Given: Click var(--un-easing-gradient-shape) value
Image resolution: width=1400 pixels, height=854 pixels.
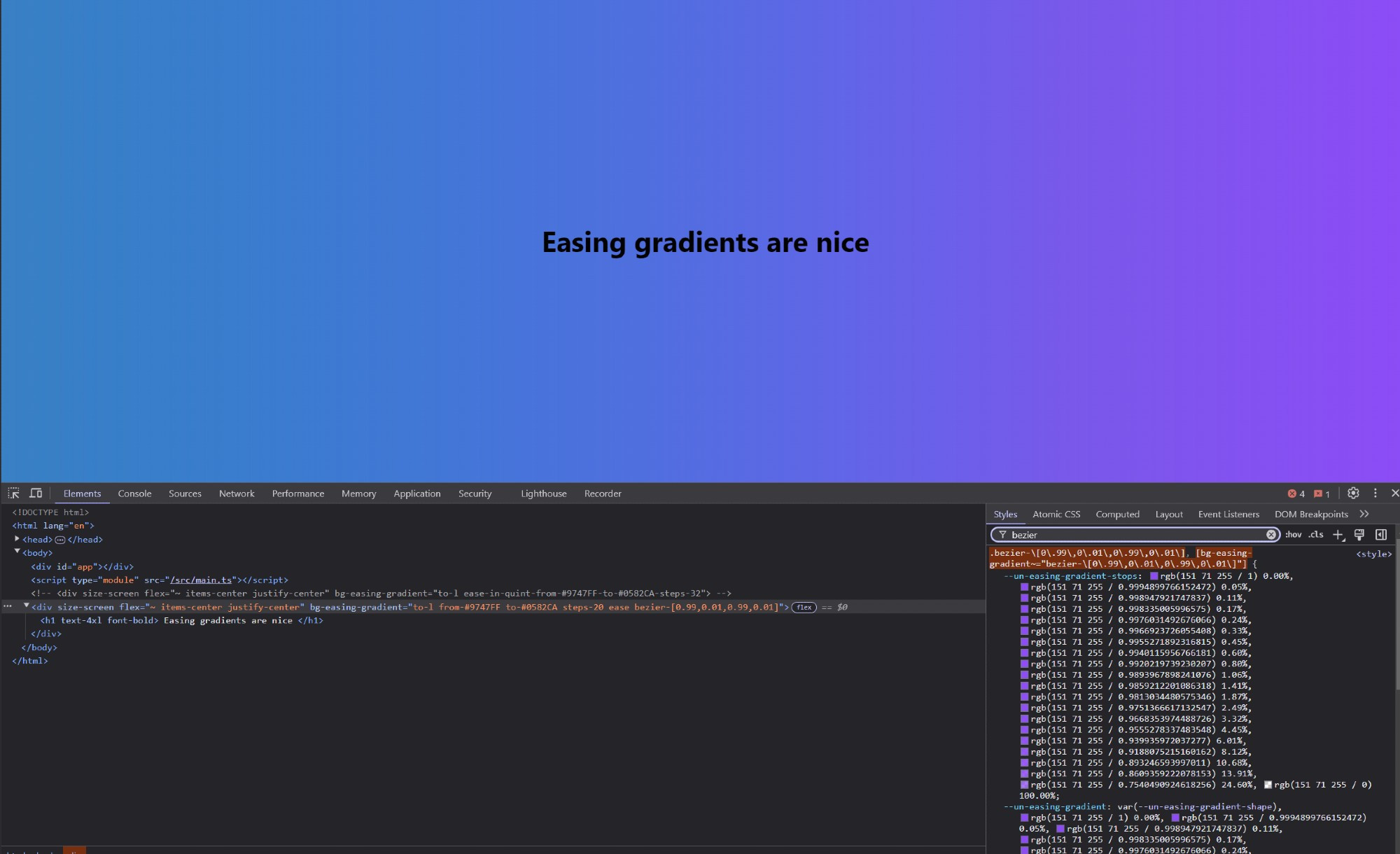Looking at the screenshot, I should point(1196,806).
